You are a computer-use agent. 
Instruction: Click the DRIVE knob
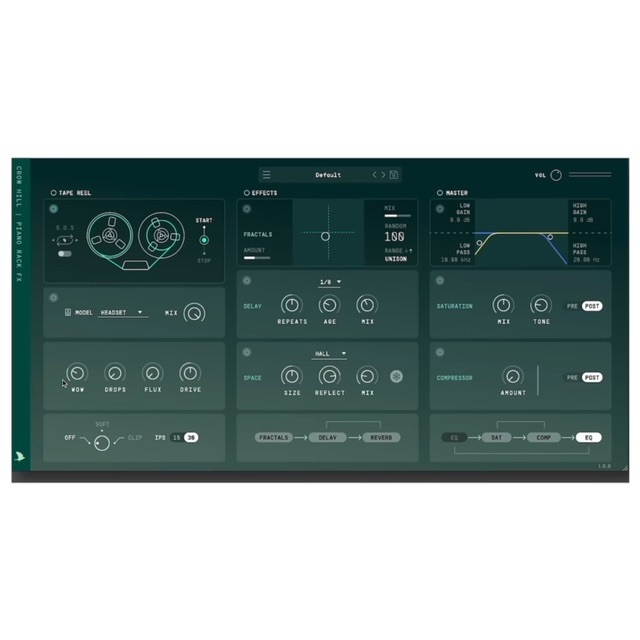click(x=190, y=373)
